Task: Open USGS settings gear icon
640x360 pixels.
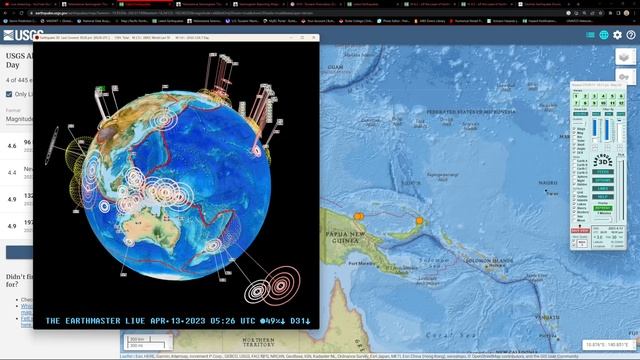Action: [x=617, y=35]
